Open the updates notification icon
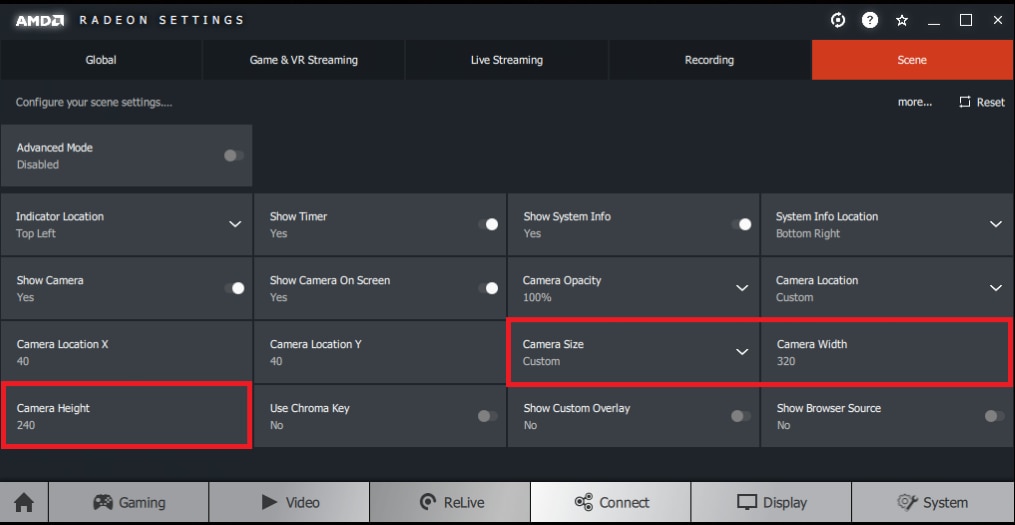The height and width of the screenshot is (525, 1015). click(x=838, y=20)
